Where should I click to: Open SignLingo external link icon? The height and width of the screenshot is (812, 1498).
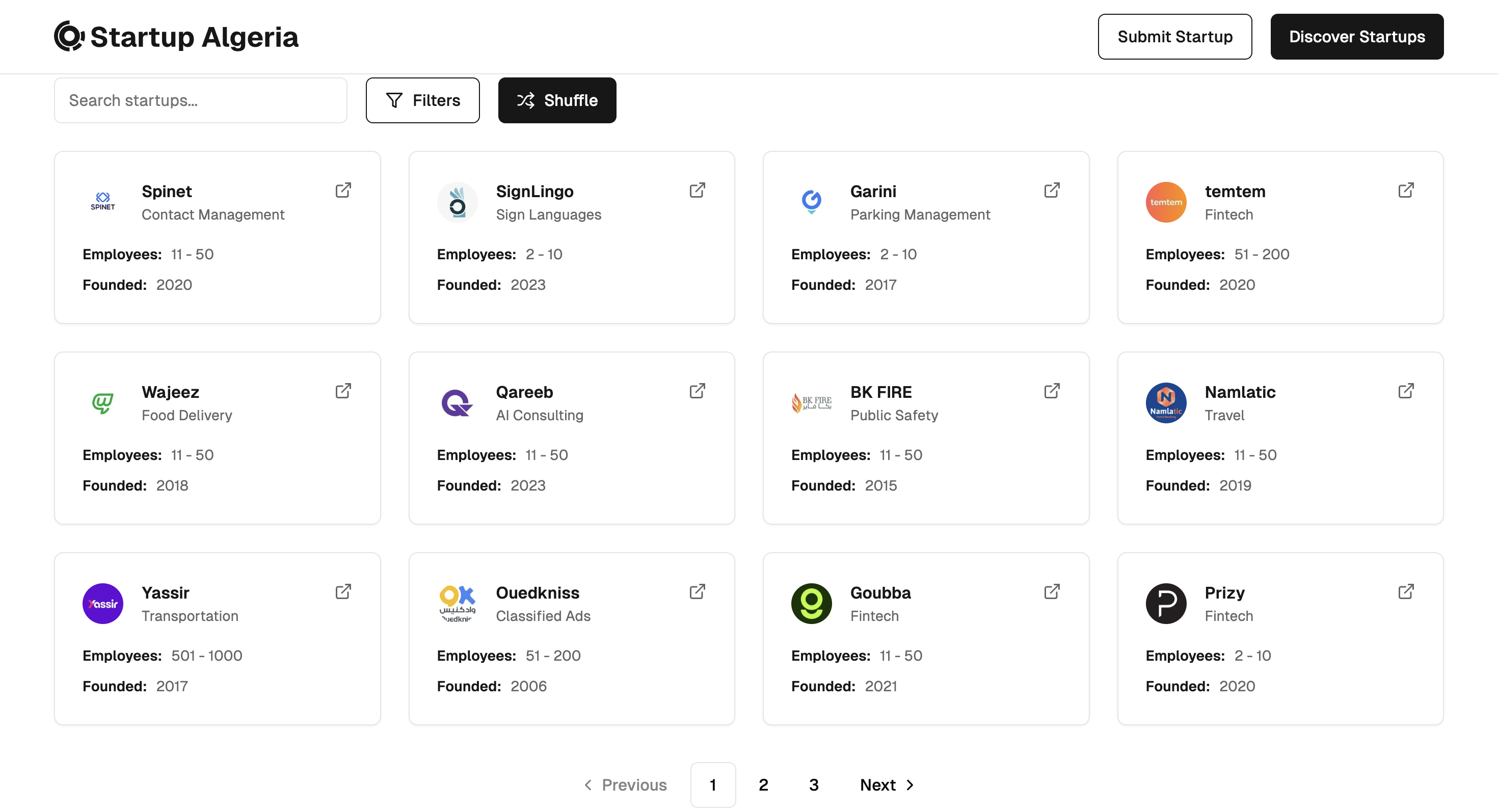pyautogui.click(x=697, y=190)
